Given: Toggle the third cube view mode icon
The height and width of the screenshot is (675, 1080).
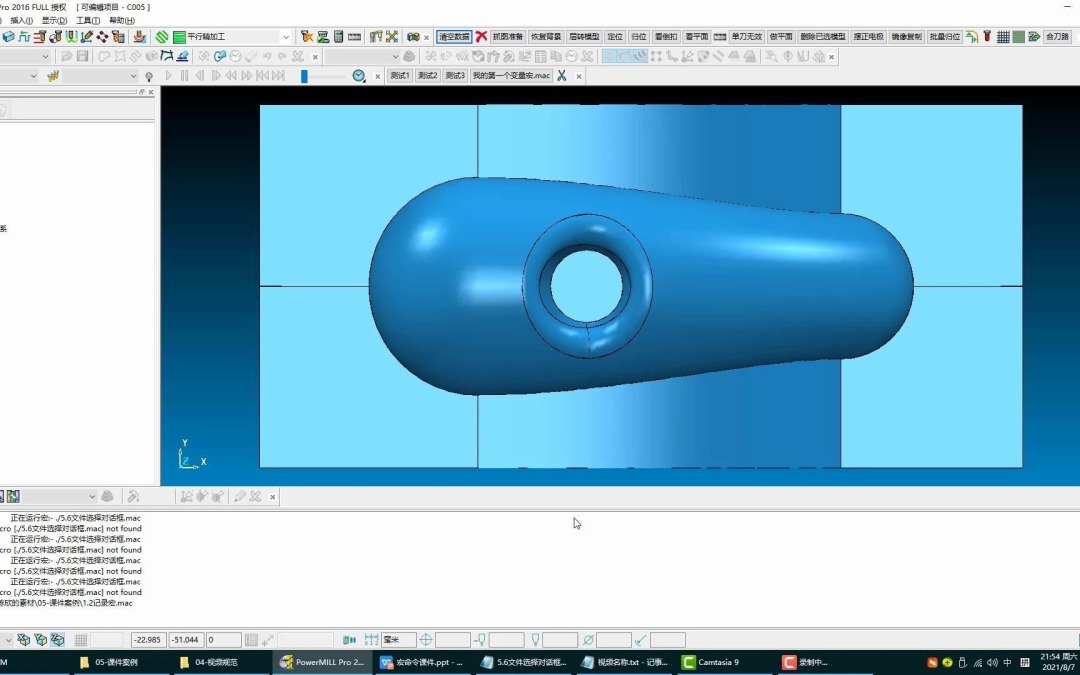Looking at the screenshot, I should point(57,640).
